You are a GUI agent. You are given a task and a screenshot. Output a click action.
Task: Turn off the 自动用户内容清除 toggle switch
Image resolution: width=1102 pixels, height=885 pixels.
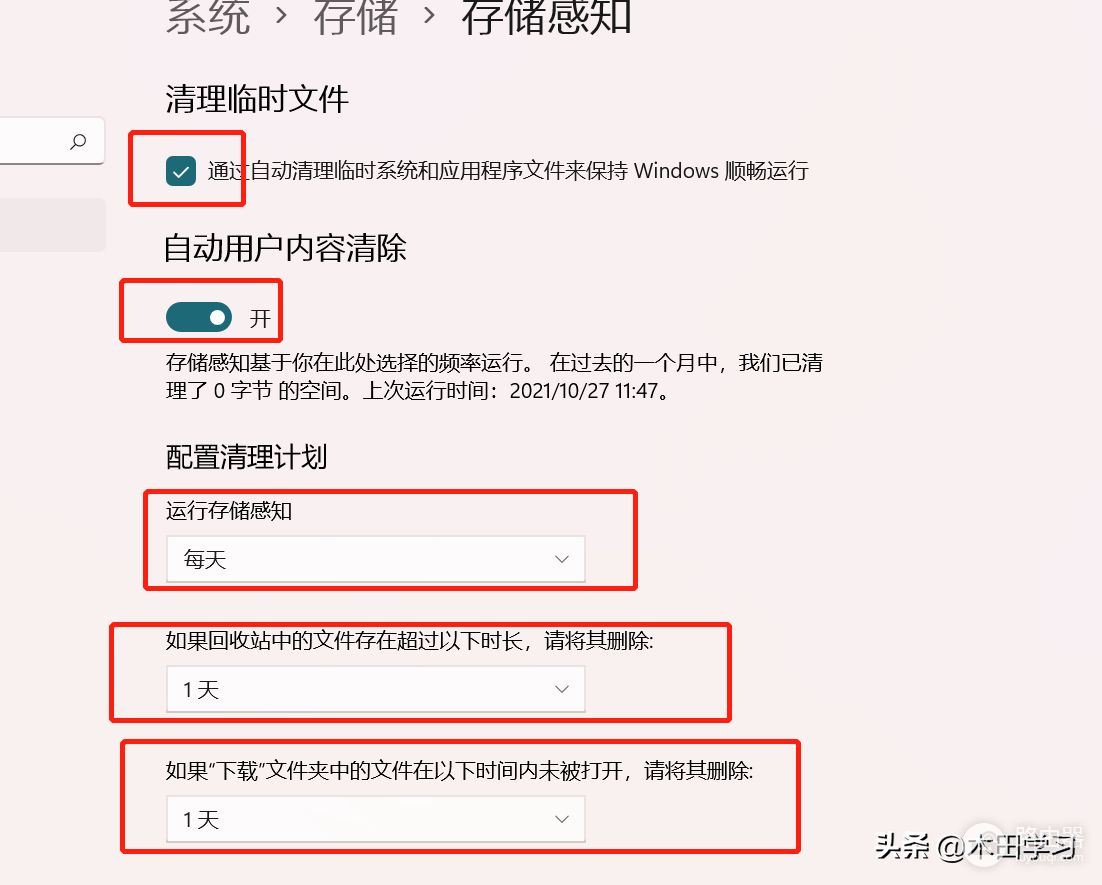coord(199,318)
